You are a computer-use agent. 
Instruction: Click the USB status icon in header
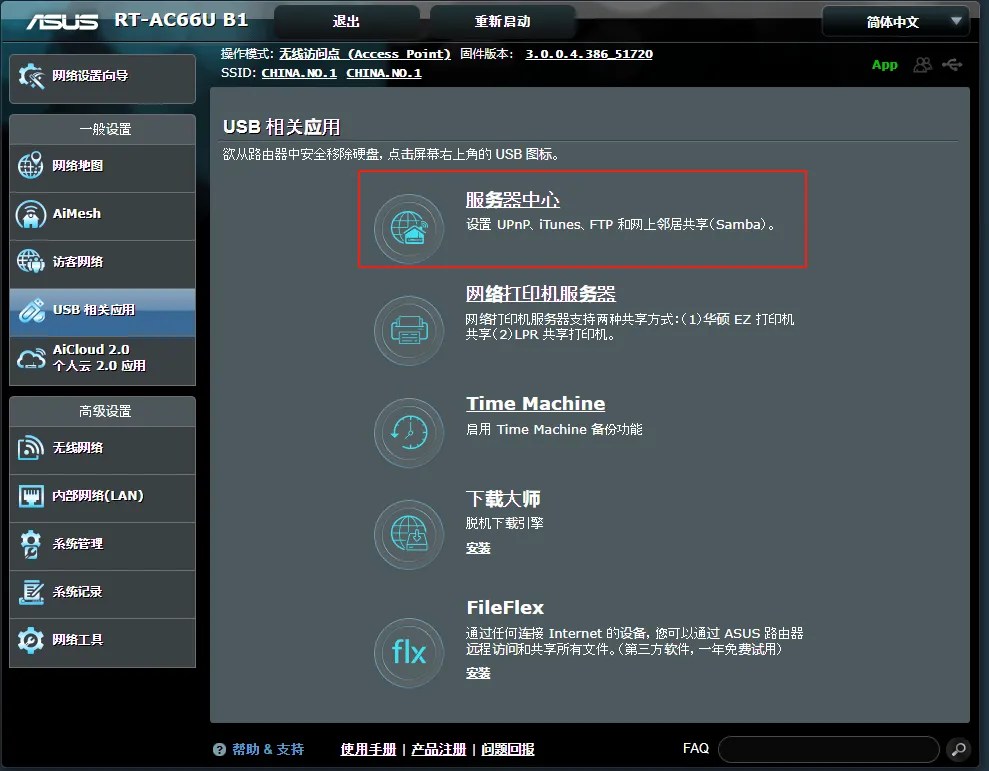click(x=952, y=64)
